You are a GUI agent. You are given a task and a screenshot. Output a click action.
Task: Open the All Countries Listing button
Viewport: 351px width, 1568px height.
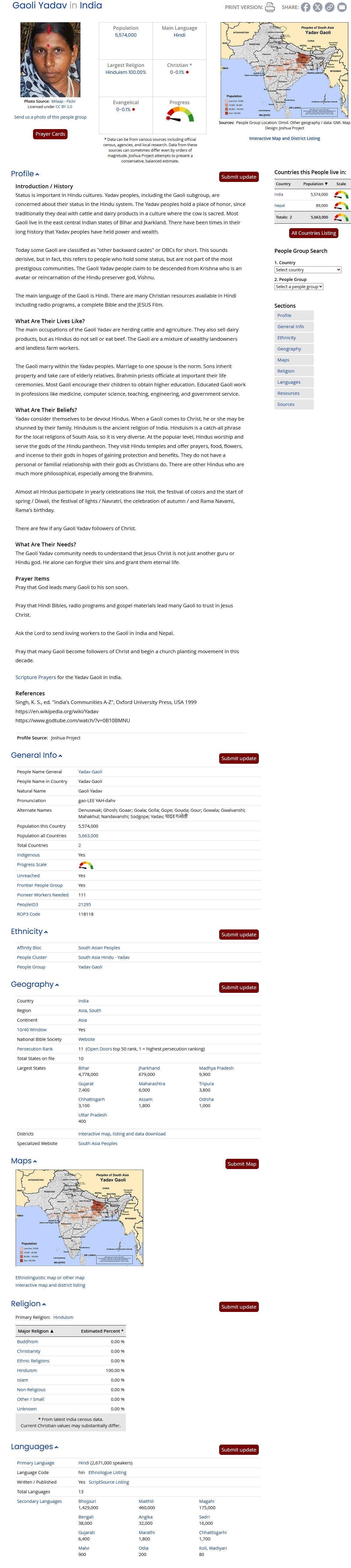[x=313, y=233]
